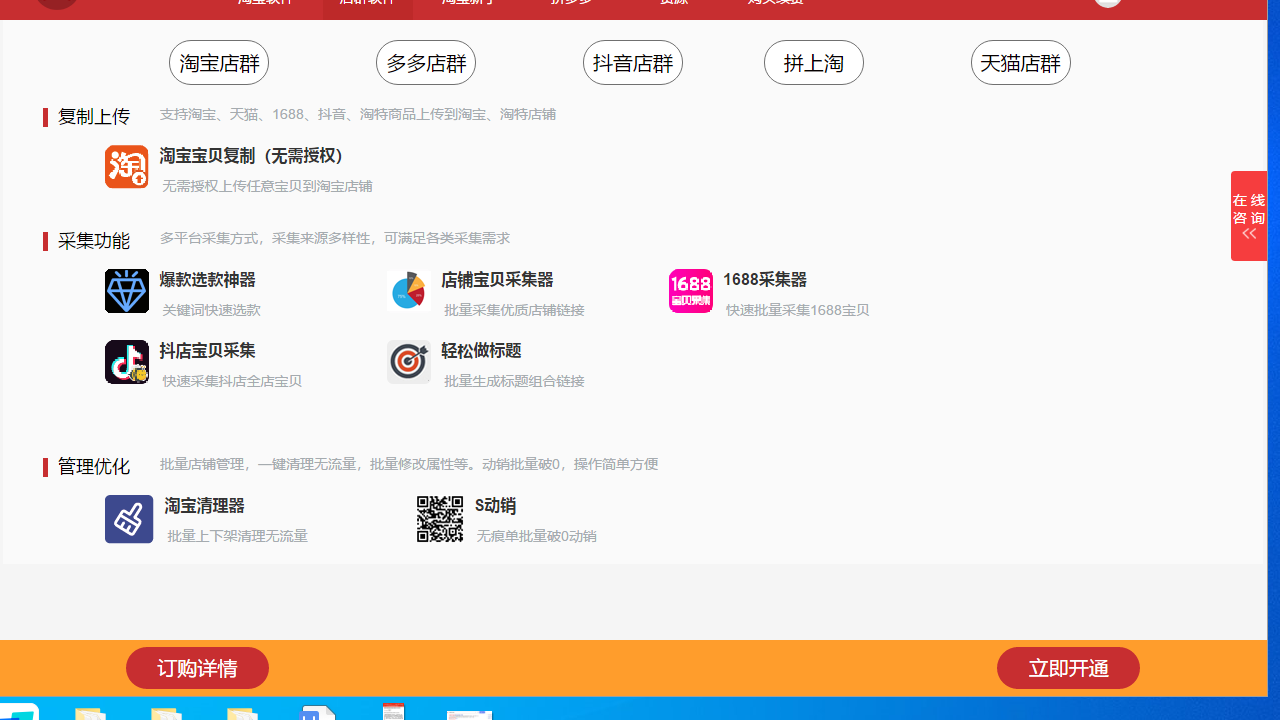Select the 爆款选款神器 diamond icon

[126, 291]
